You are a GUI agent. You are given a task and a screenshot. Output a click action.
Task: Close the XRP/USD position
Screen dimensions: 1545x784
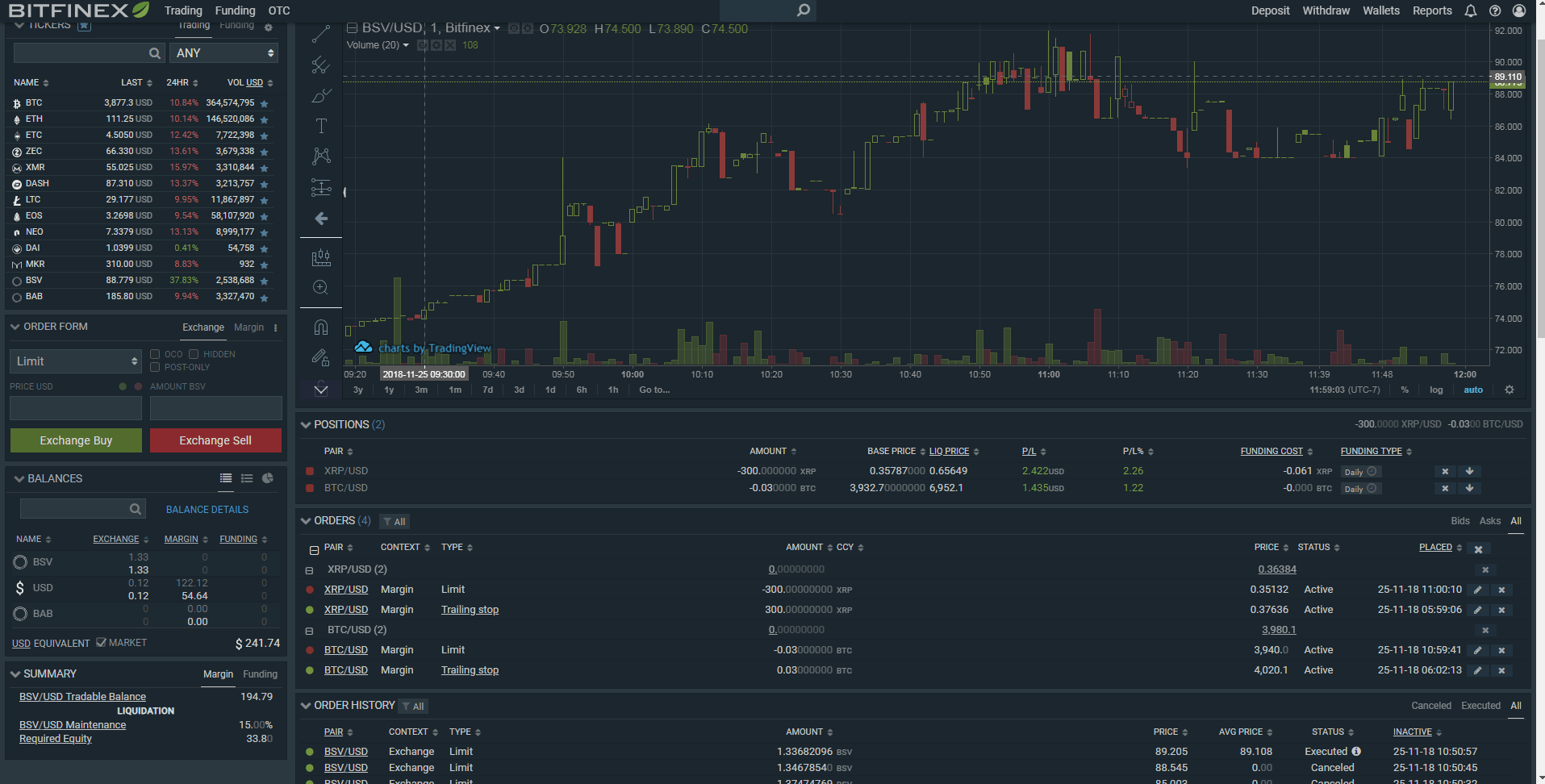pyautogui.click(x=1445, y=471)
